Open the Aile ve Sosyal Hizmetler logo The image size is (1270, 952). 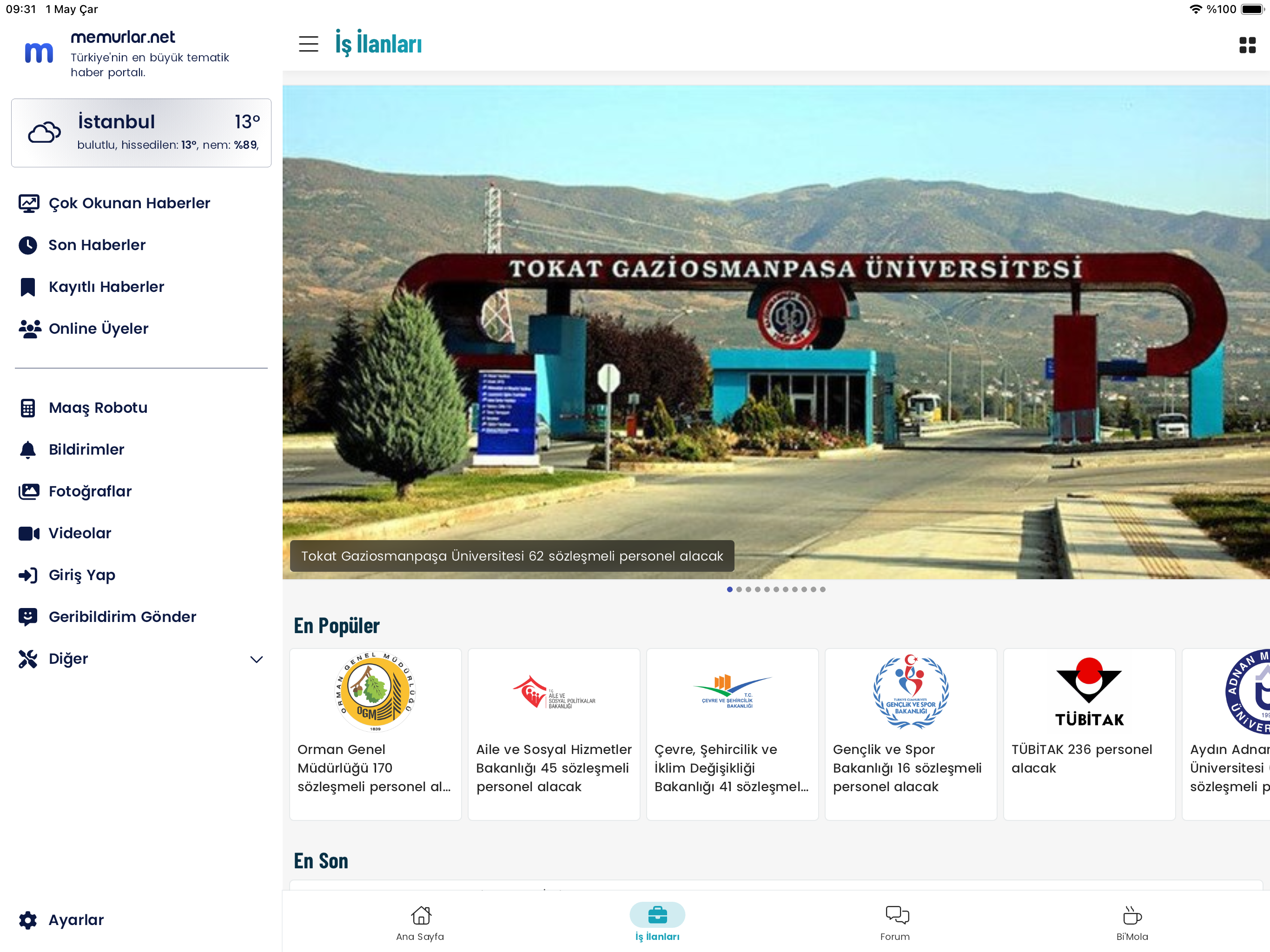[x=554, y=693]
